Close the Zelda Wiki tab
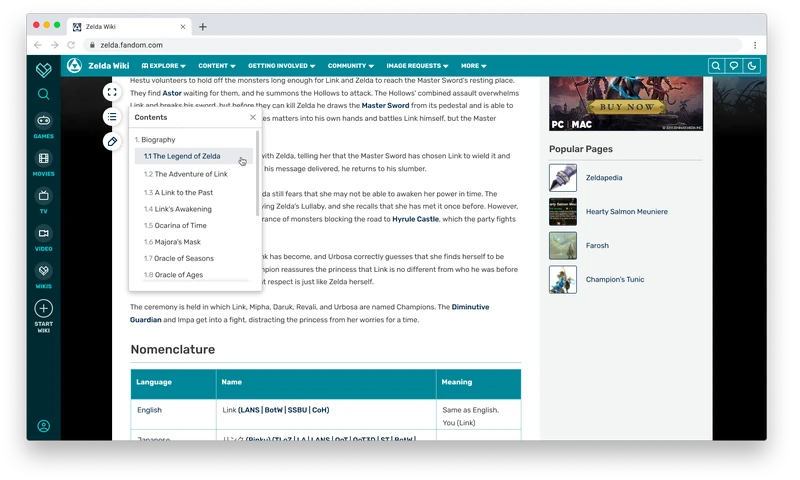Viewport: 800px width, 480px height. pos(183,27)
